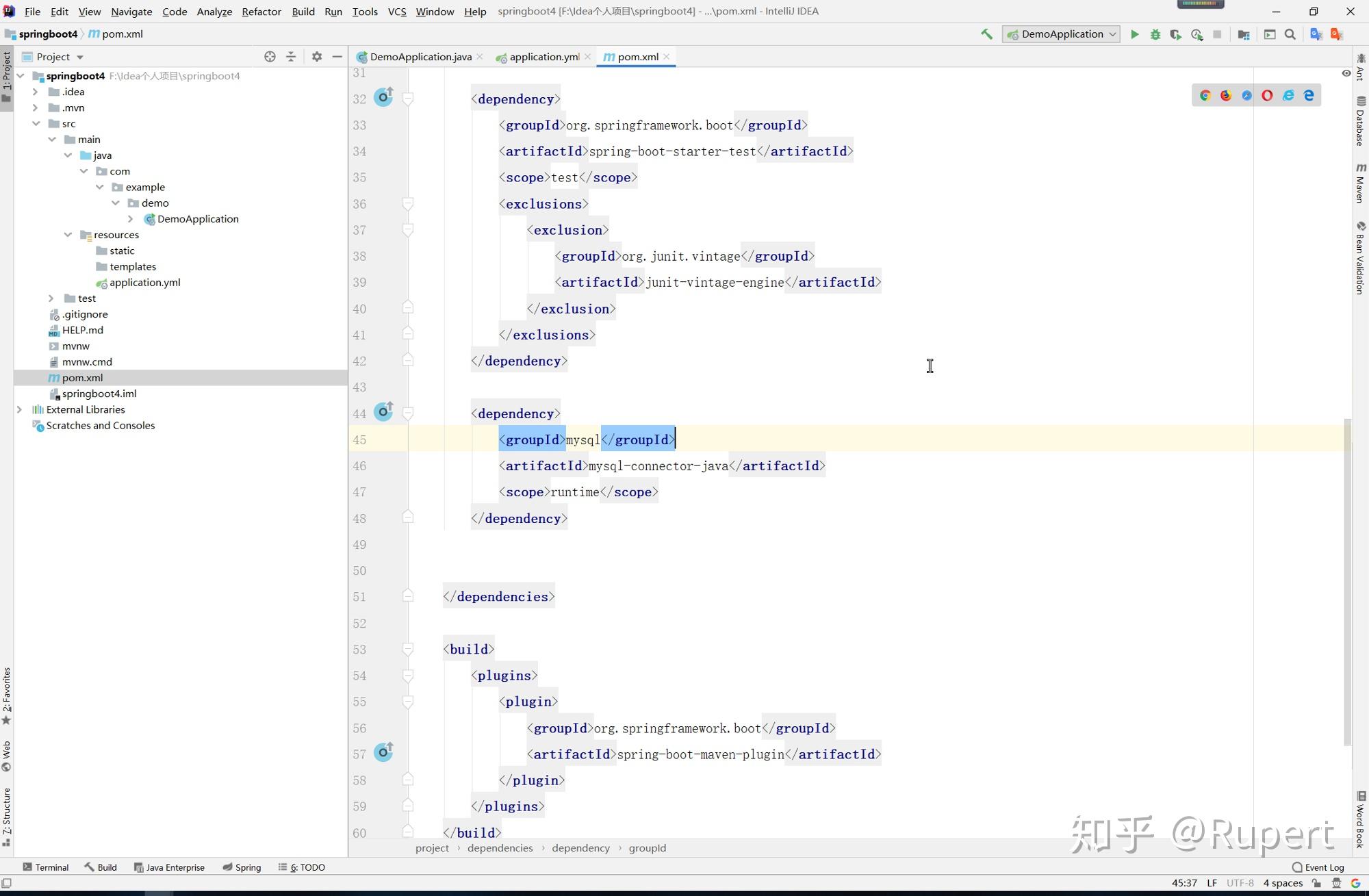
Task: Click locate-in-tree target icon in Project panel
Action: click(x=270, y=57)
